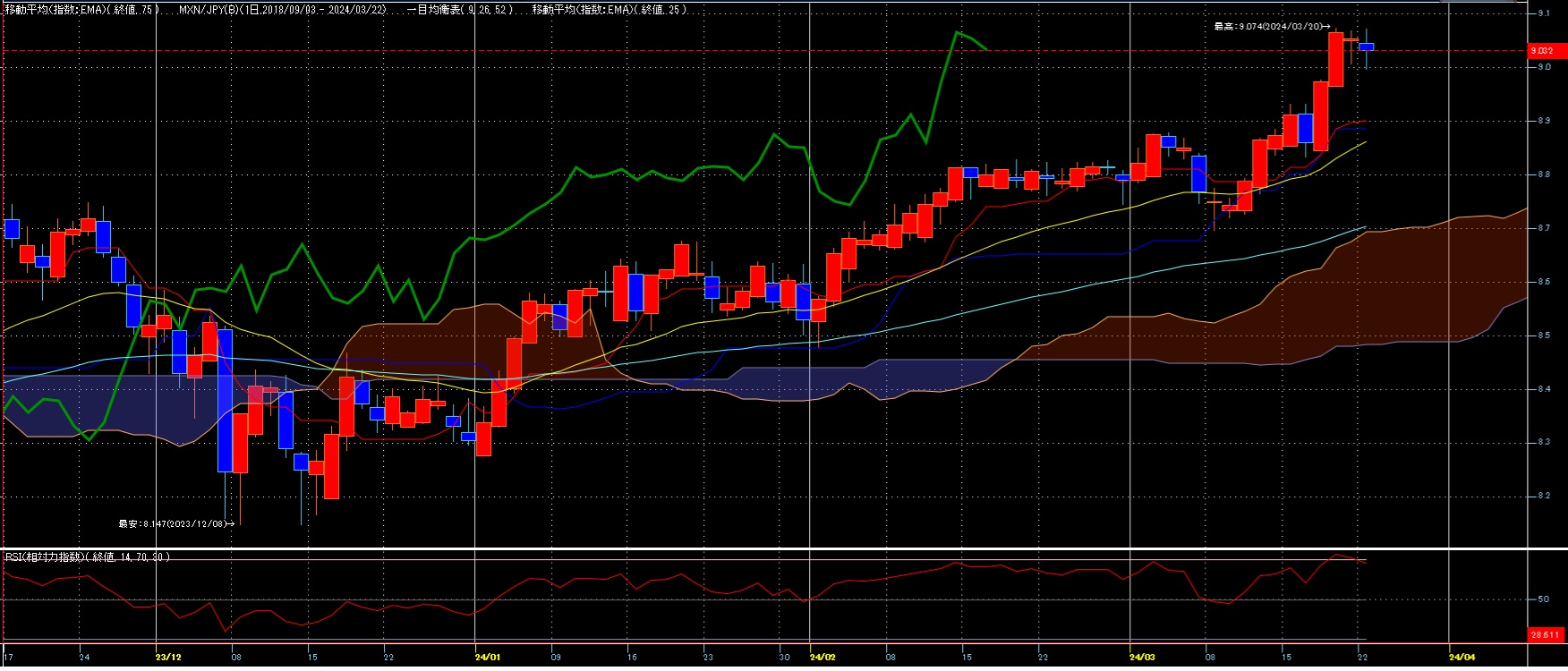1568x671 pixels.
Task: Click the 8.9 price axis label
Action: point(1544,121)
